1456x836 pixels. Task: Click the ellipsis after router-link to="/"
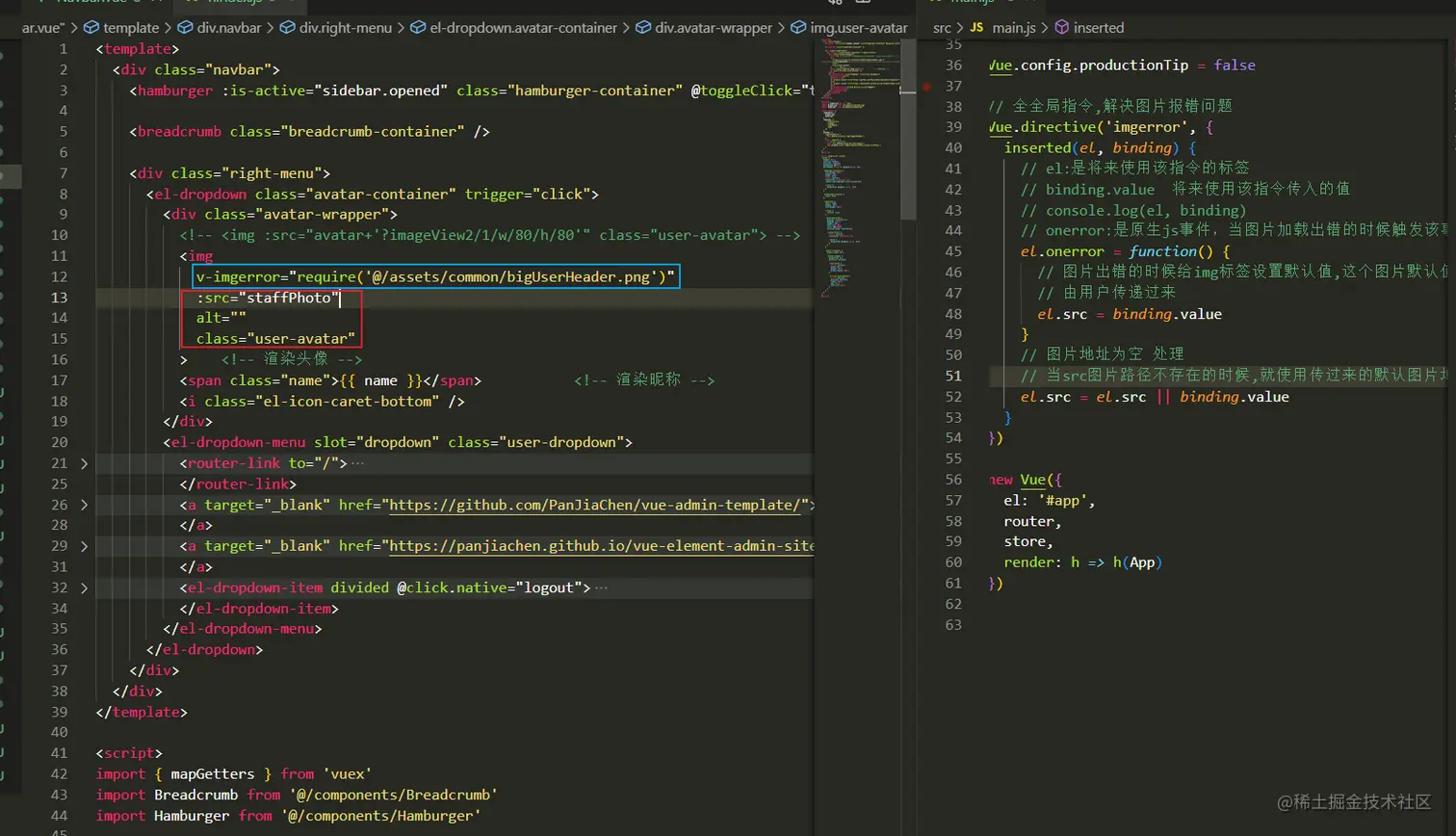[358, 463]
